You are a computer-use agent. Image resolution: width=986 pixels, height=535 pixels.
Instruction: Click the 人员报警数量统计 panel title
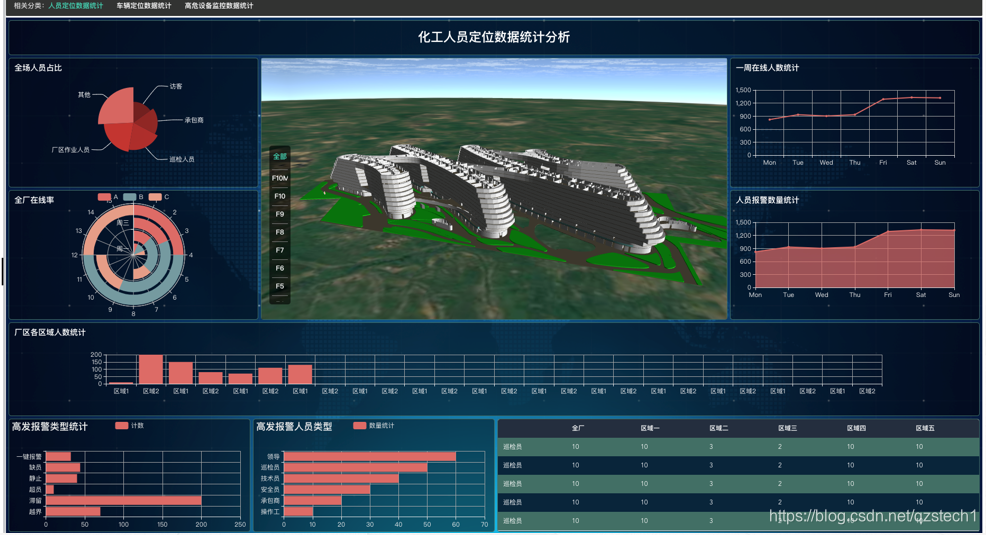coord(767,200)
